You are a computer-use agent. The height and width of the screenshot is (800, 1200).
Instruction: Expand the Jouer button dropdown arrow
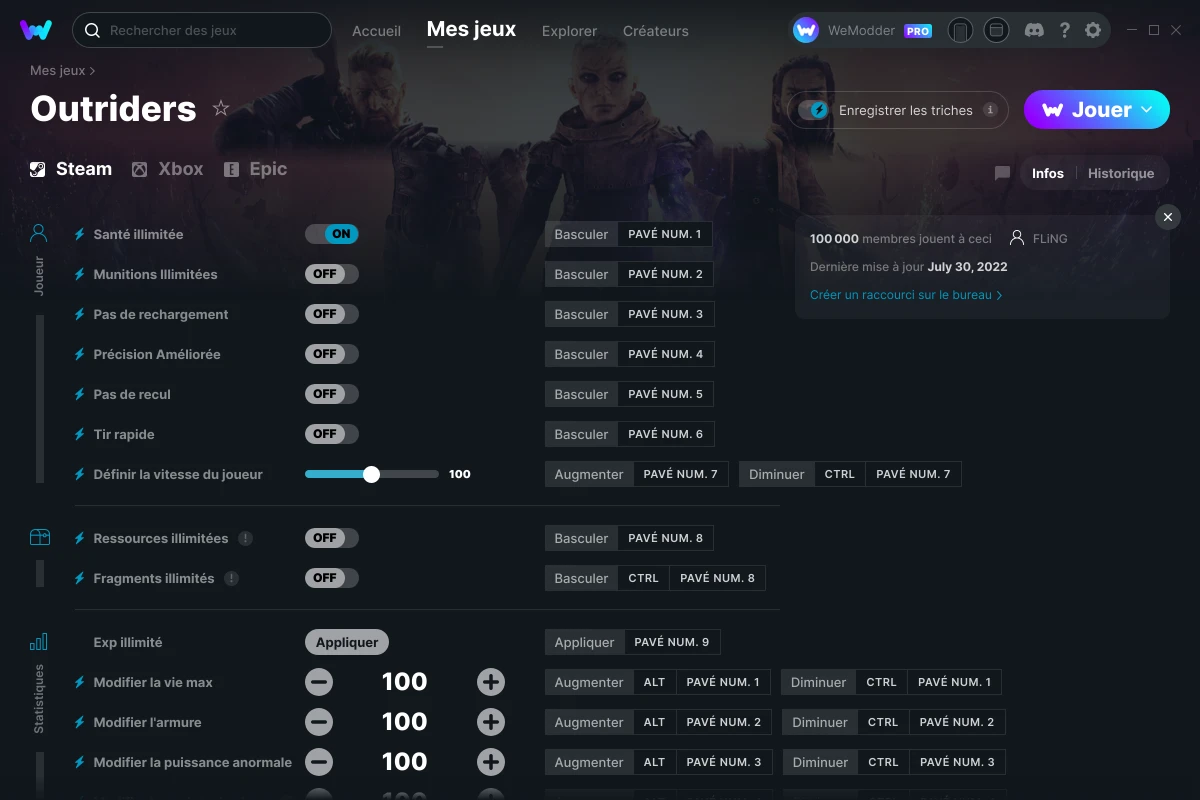tap(1147, 110)
